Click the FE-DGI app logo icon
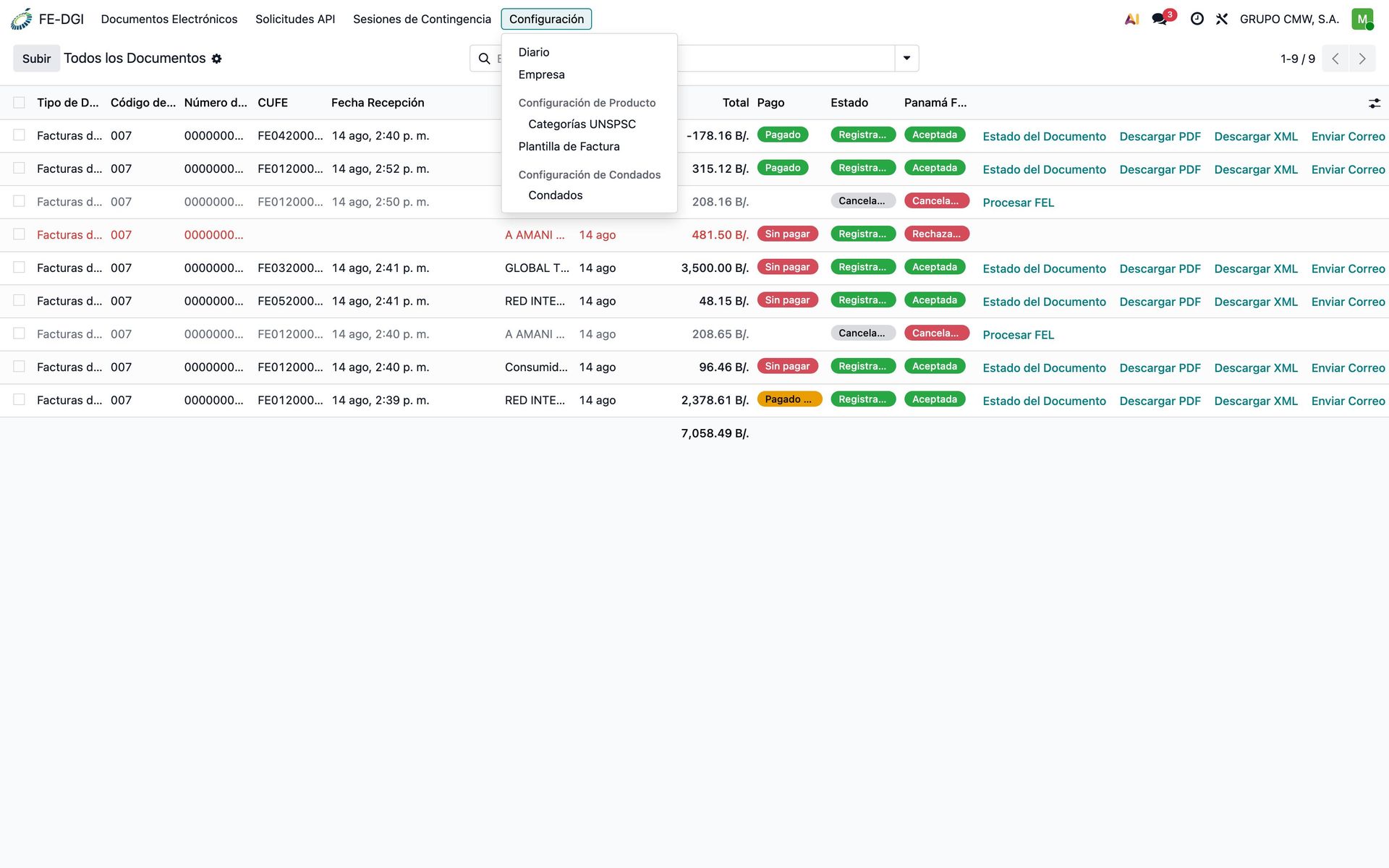This screenshot has height=868, width=1389. coord(22,19)
